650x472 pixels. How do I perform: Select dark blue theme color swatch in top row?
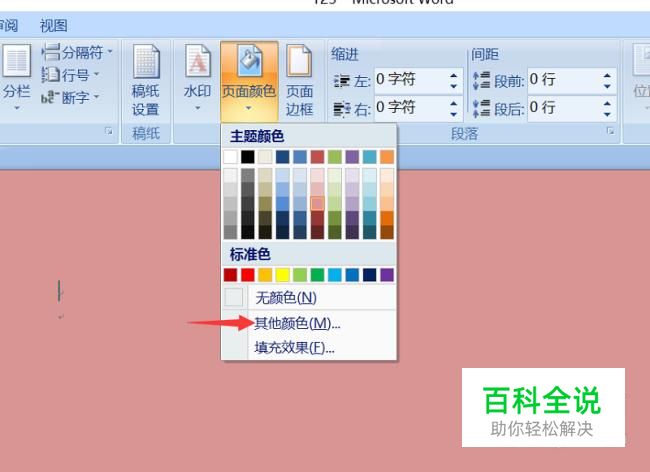(x=282, y=157)
